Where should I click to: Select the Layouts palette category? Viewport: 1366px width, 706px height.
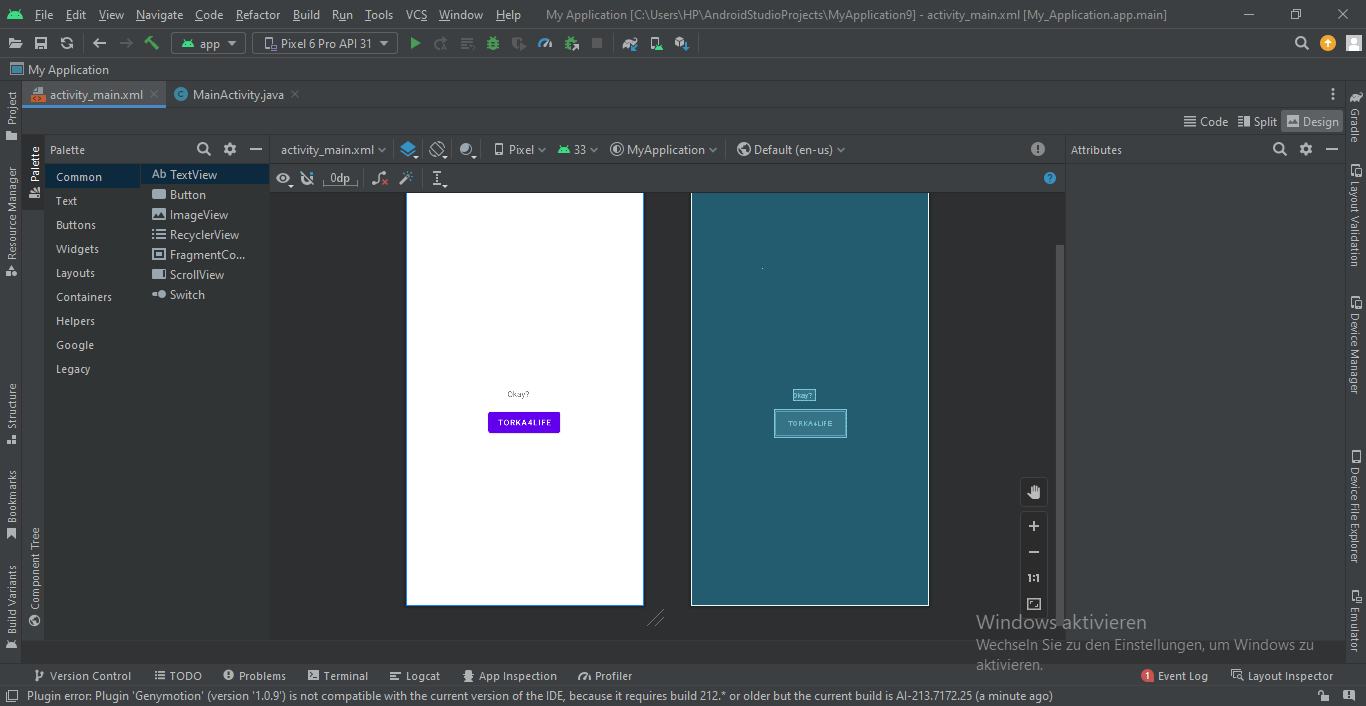point(75,273)
